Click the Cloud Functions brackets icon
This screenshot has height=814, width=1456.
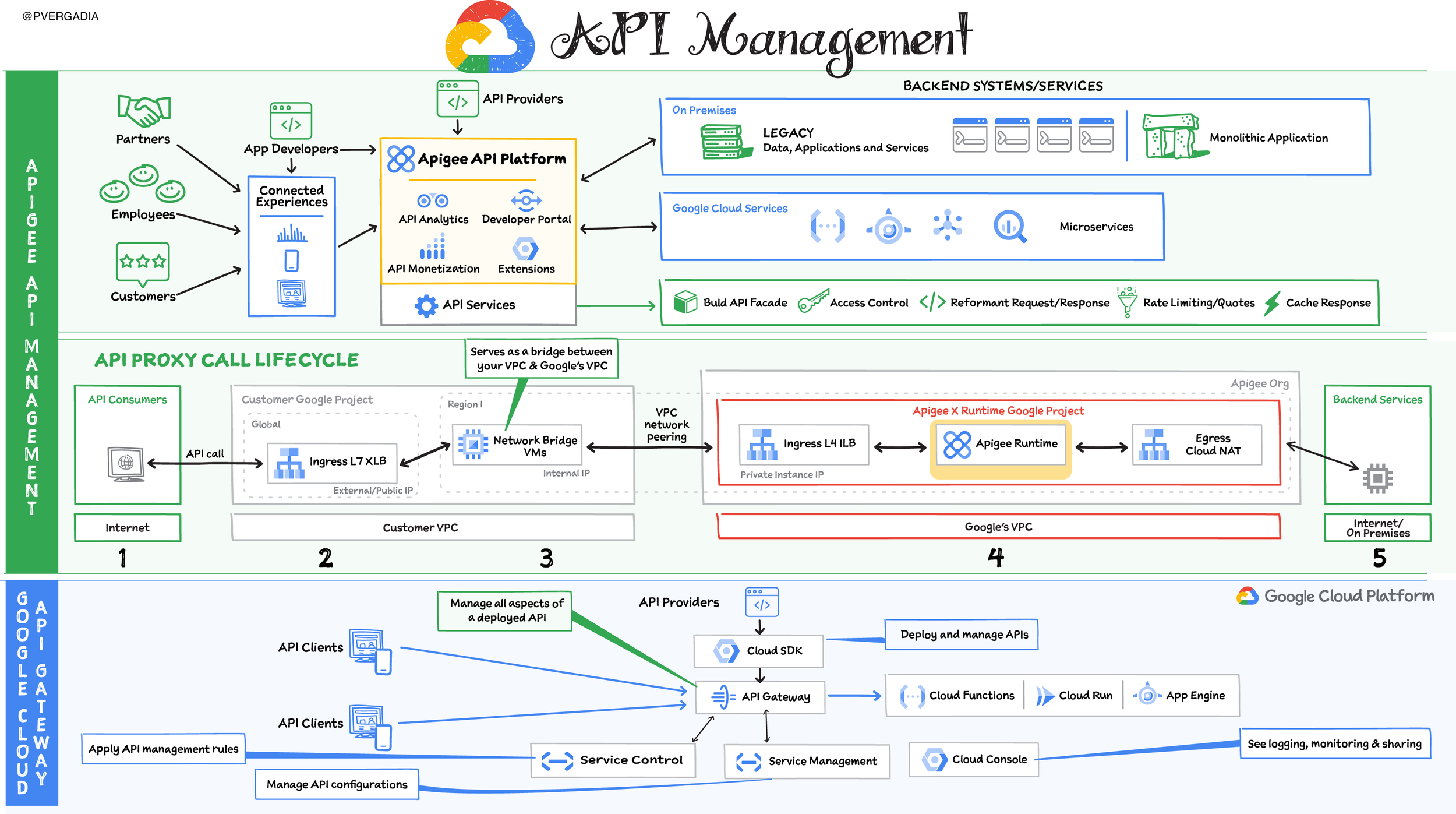pyautogui.click(x=913, y=696)
